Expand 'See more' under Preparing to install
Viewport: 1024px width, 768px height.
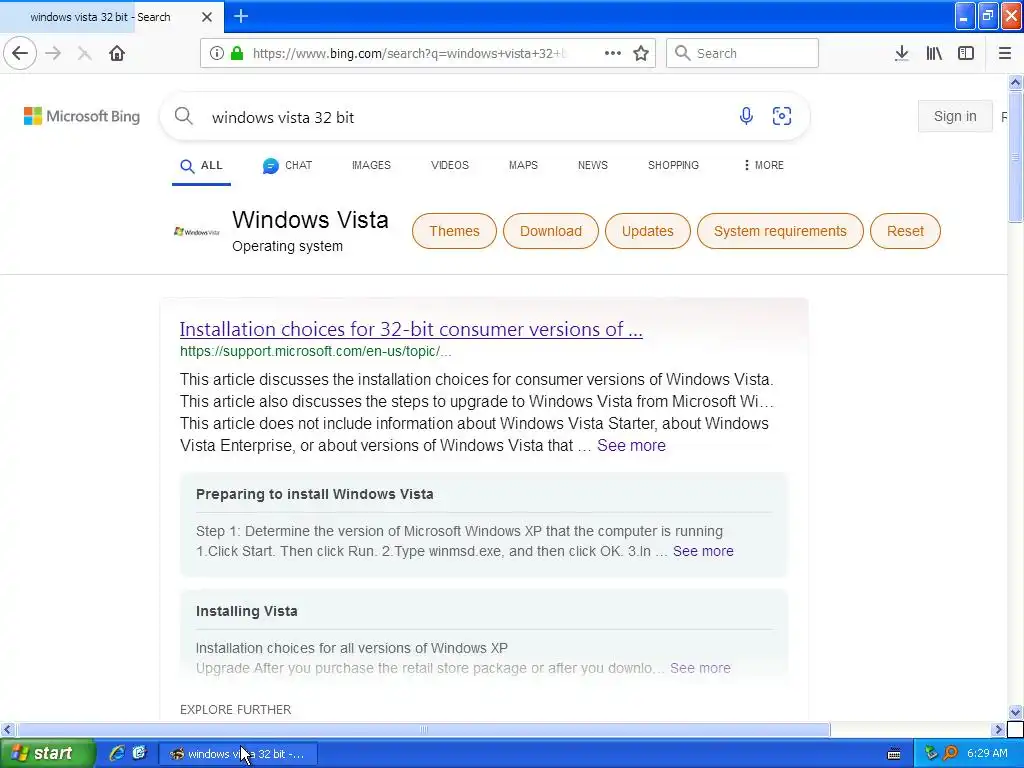click(x=703, y=551)
